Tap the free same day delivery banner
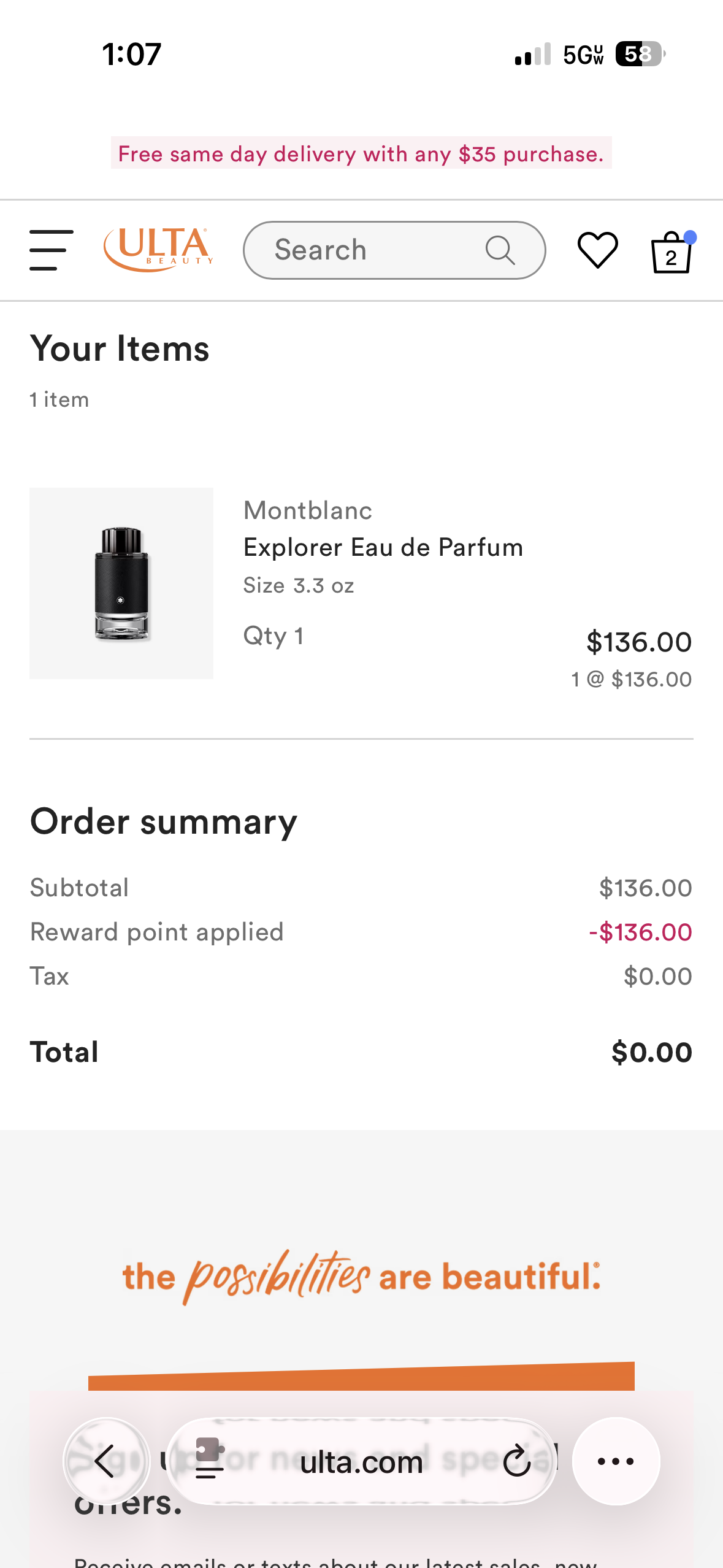723x1568 pixels. [361, 153]
